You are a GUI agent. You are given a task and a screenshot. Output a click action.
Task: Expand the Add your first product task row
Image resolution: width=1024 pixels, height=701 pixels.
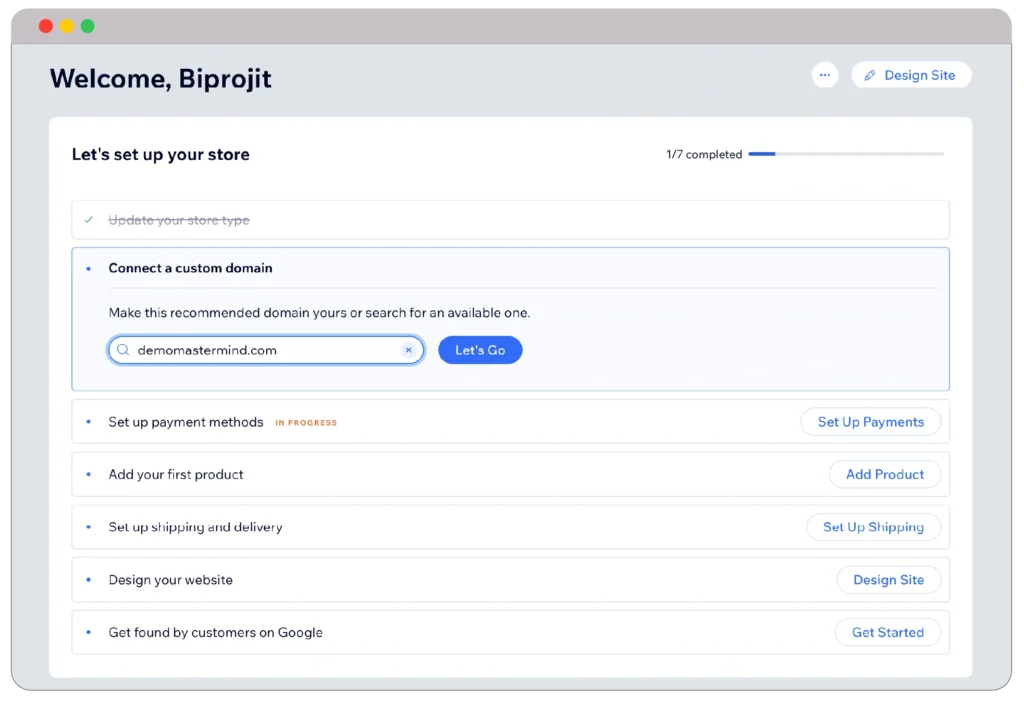[177, 474]
